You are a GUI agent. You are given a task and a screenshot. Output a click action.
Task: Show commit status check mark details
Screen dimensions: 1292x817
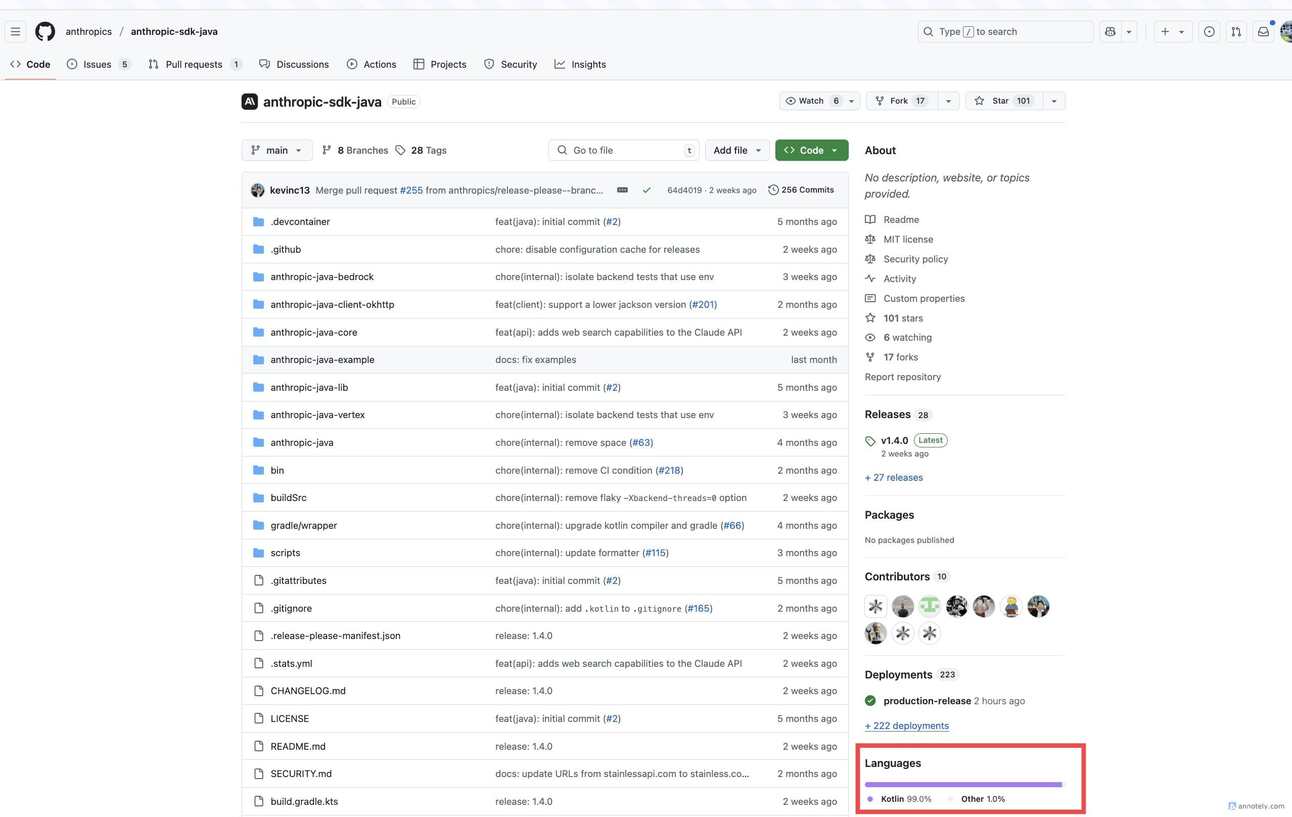click(646, 190)
